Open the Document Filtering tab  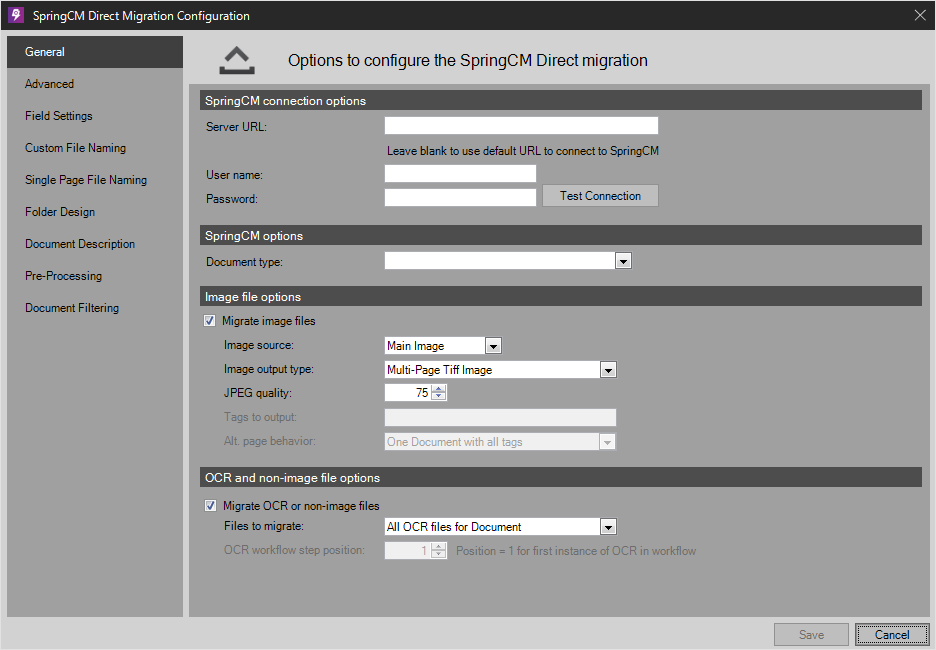[95, 308]
